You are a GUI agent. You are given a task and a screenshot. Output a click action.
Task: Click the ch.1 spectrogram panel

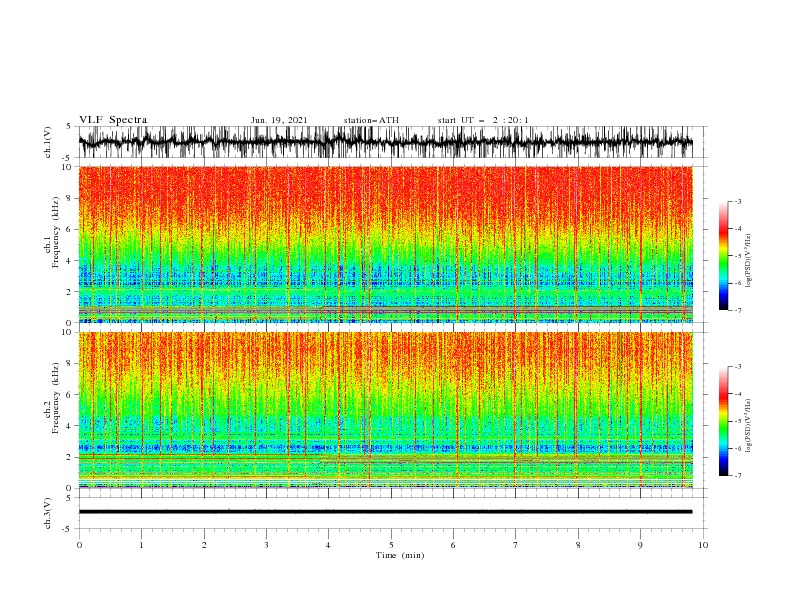tap(385, 244)
